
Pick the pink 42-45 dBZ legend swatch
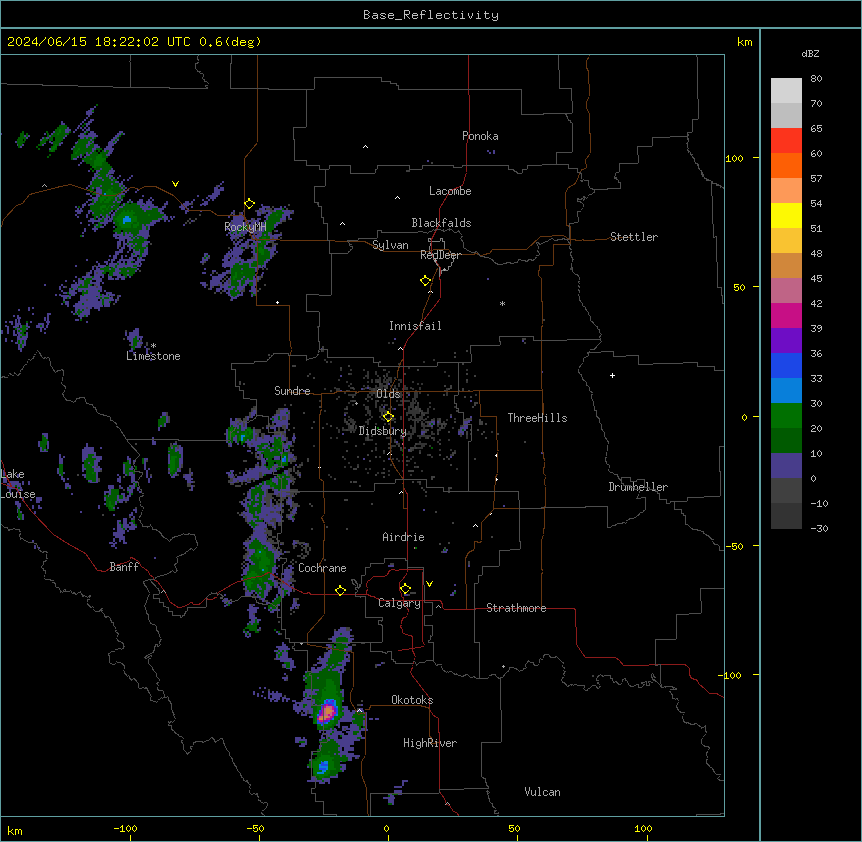786,291
